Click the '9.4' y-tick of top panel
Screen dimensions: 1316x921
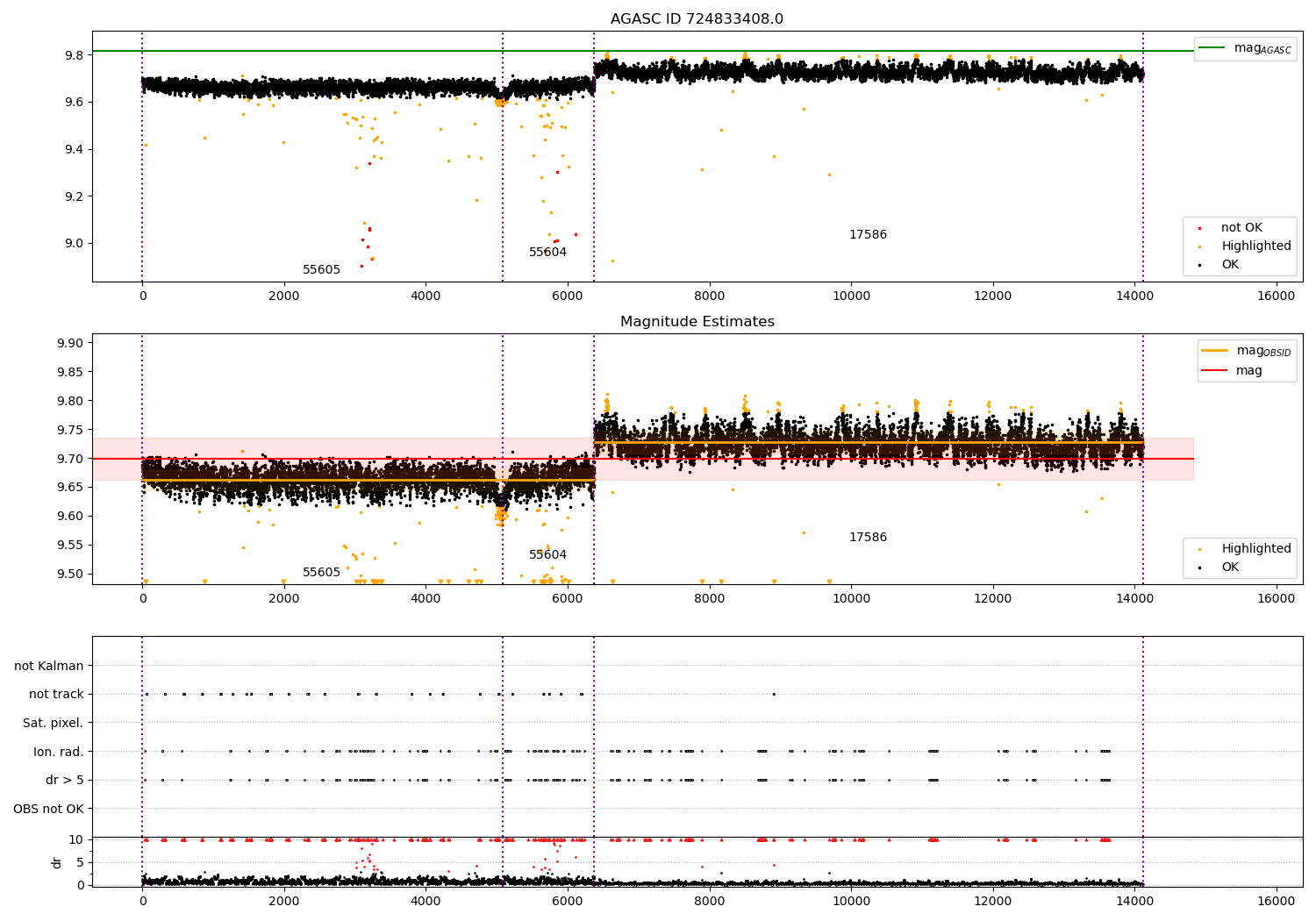74,149
